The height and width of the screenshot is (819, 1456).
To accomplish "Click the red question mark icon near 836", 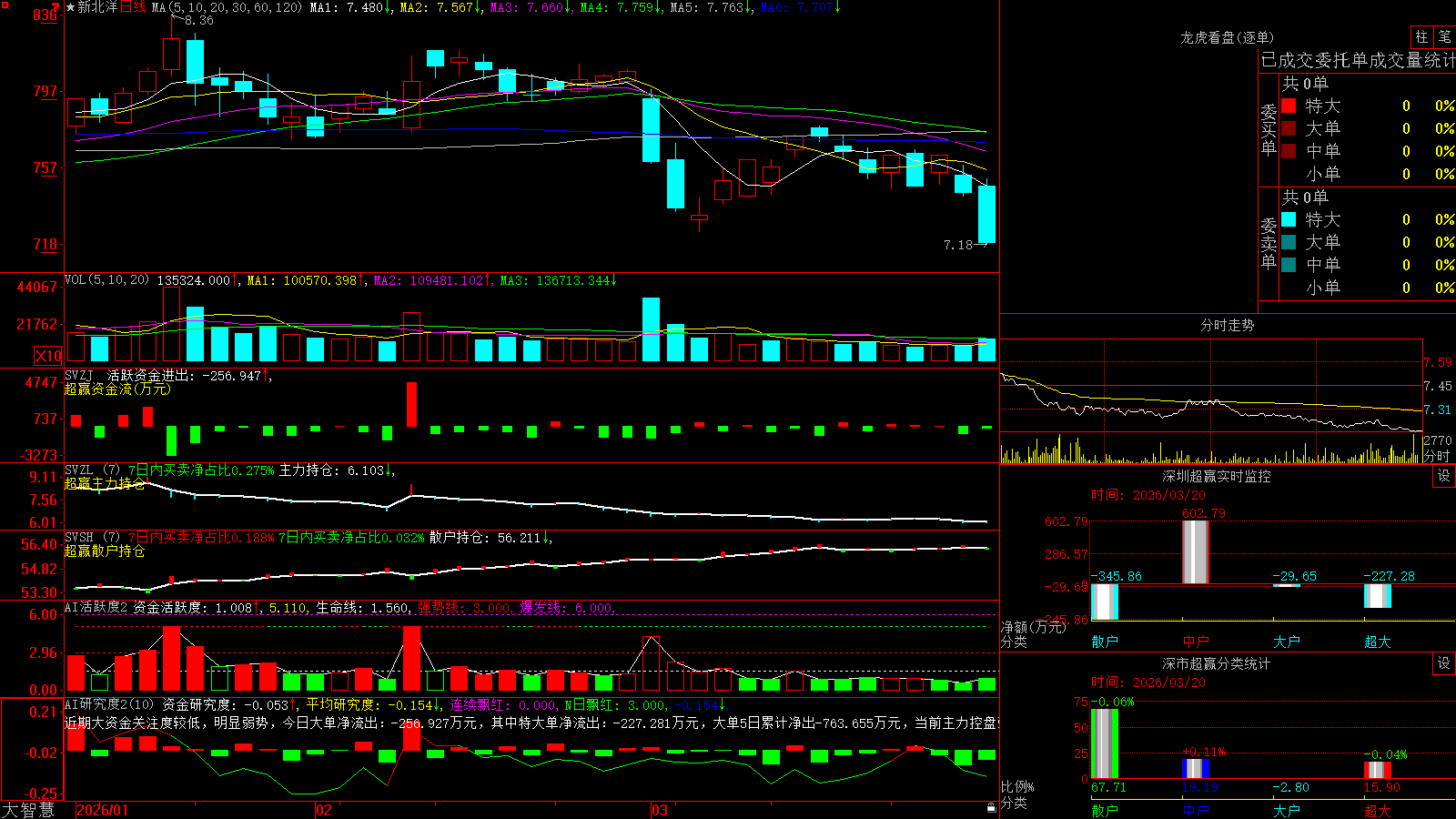I will tap(56, 7).
